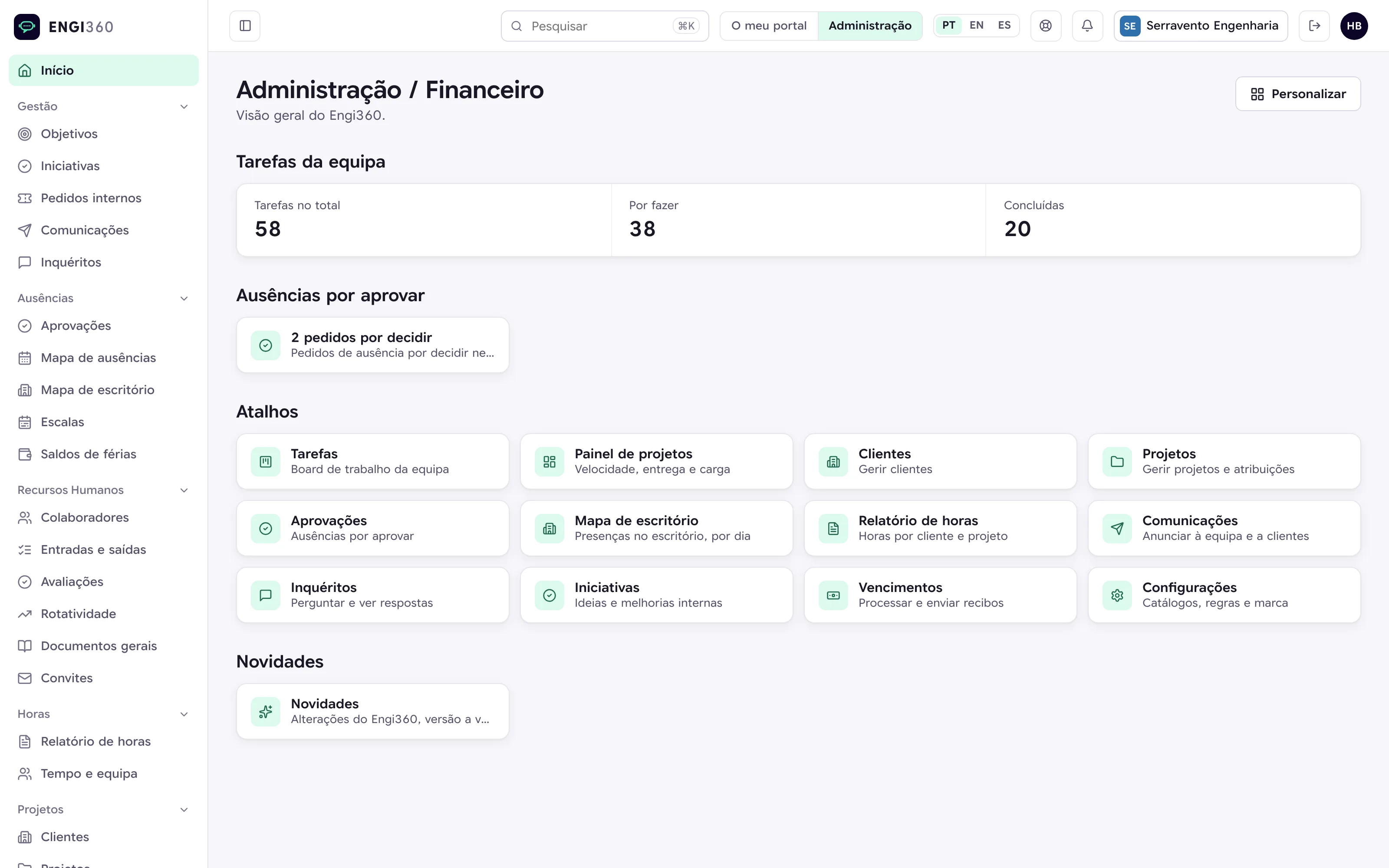Open the Serravento Engenharia company selector
Viewport: 1389px width, 868px height.
[x=1201, y=26]
